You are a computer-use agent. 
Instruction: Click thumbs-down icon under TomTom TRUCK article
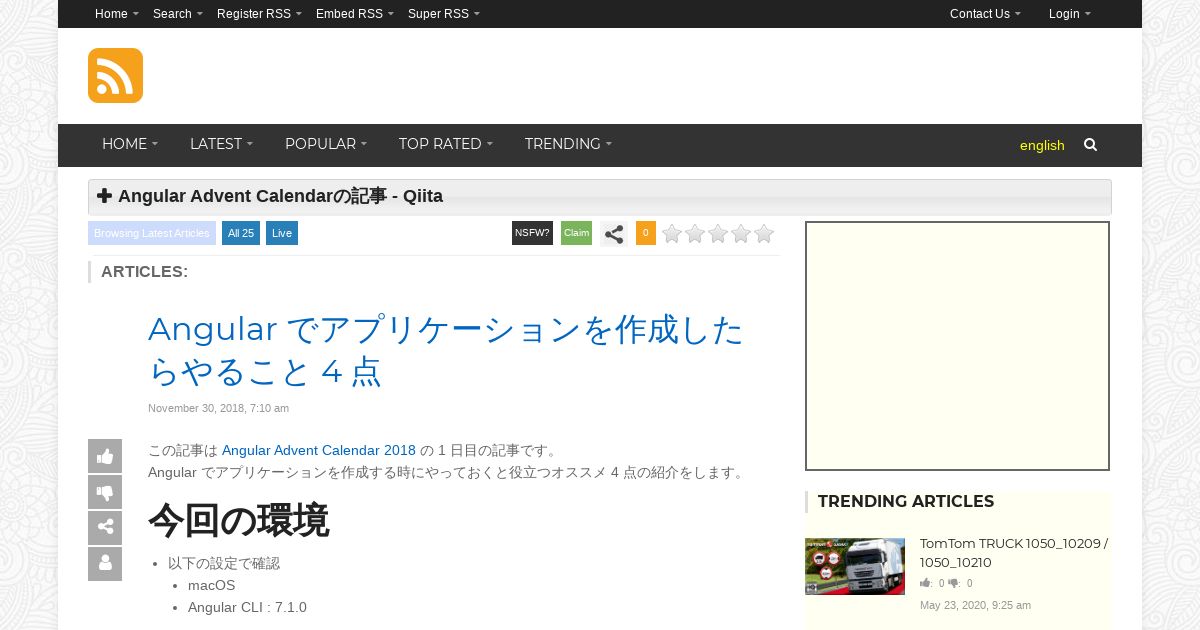click(x=953, y=583)
